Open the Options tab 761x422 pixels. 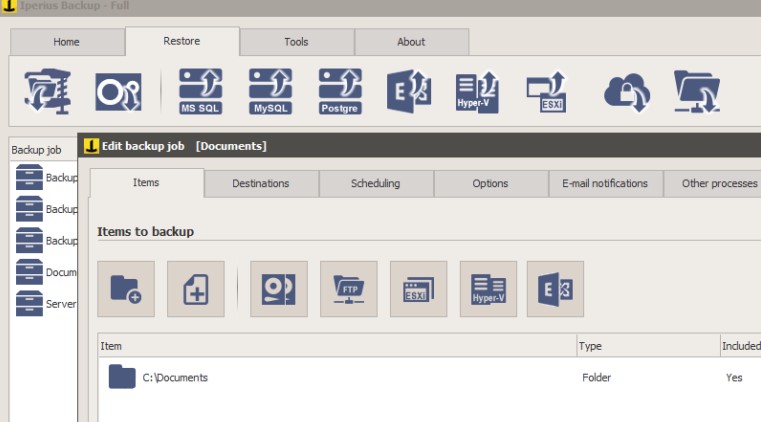click(491, 183)
